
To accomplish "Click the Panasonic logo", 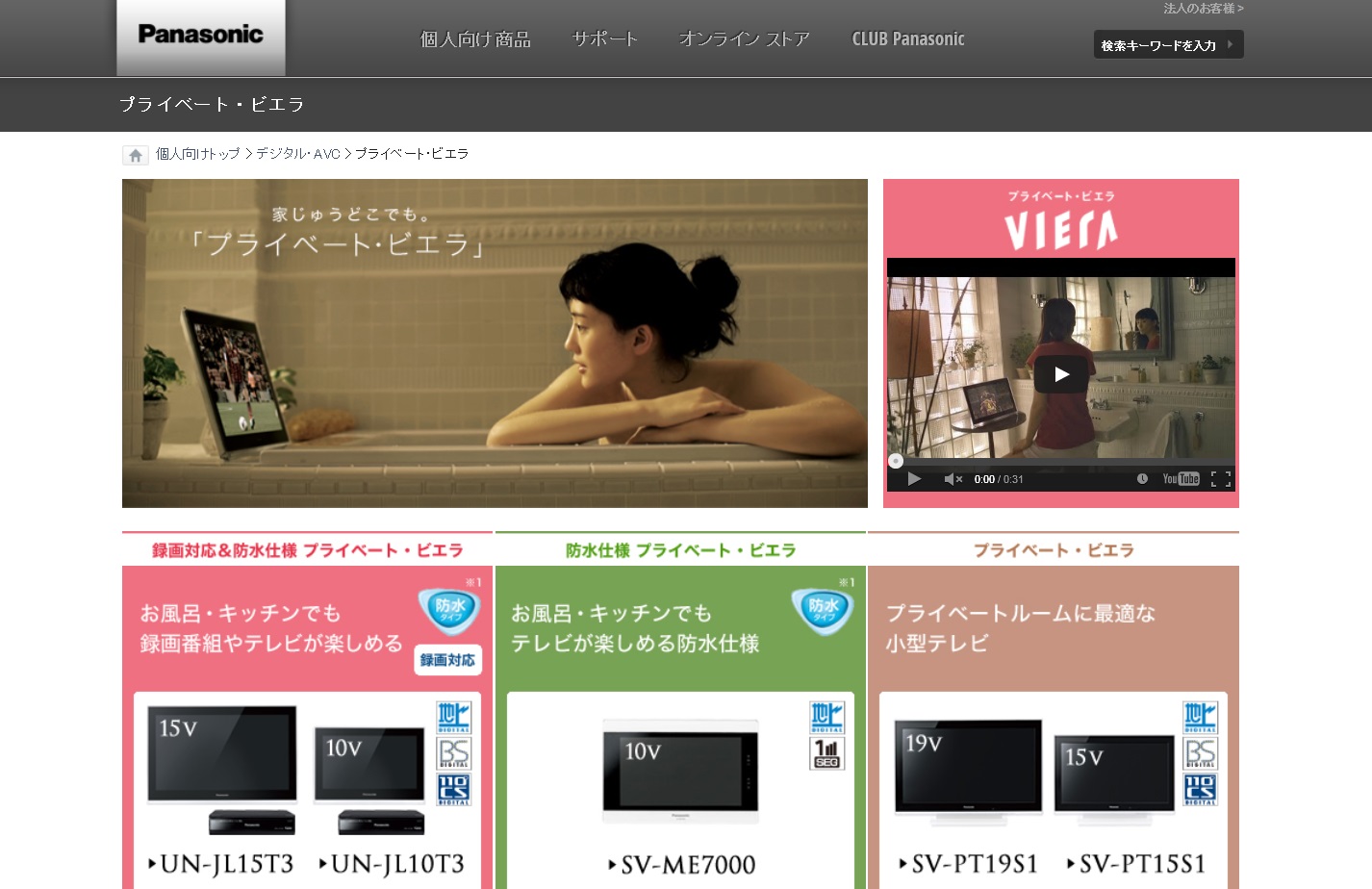I will coord(200,36).
